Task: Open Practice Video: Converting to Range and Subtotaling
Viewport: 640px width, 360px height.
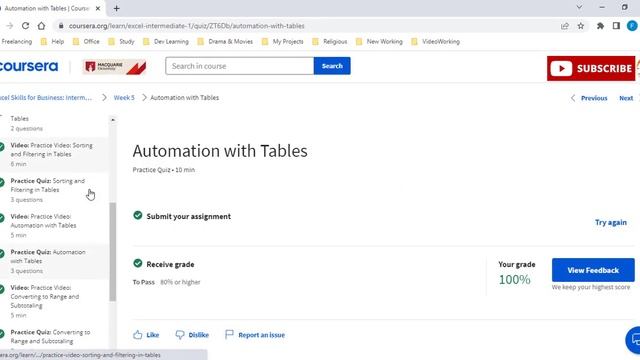Action: pyautogui.click(x=45, y=301)
